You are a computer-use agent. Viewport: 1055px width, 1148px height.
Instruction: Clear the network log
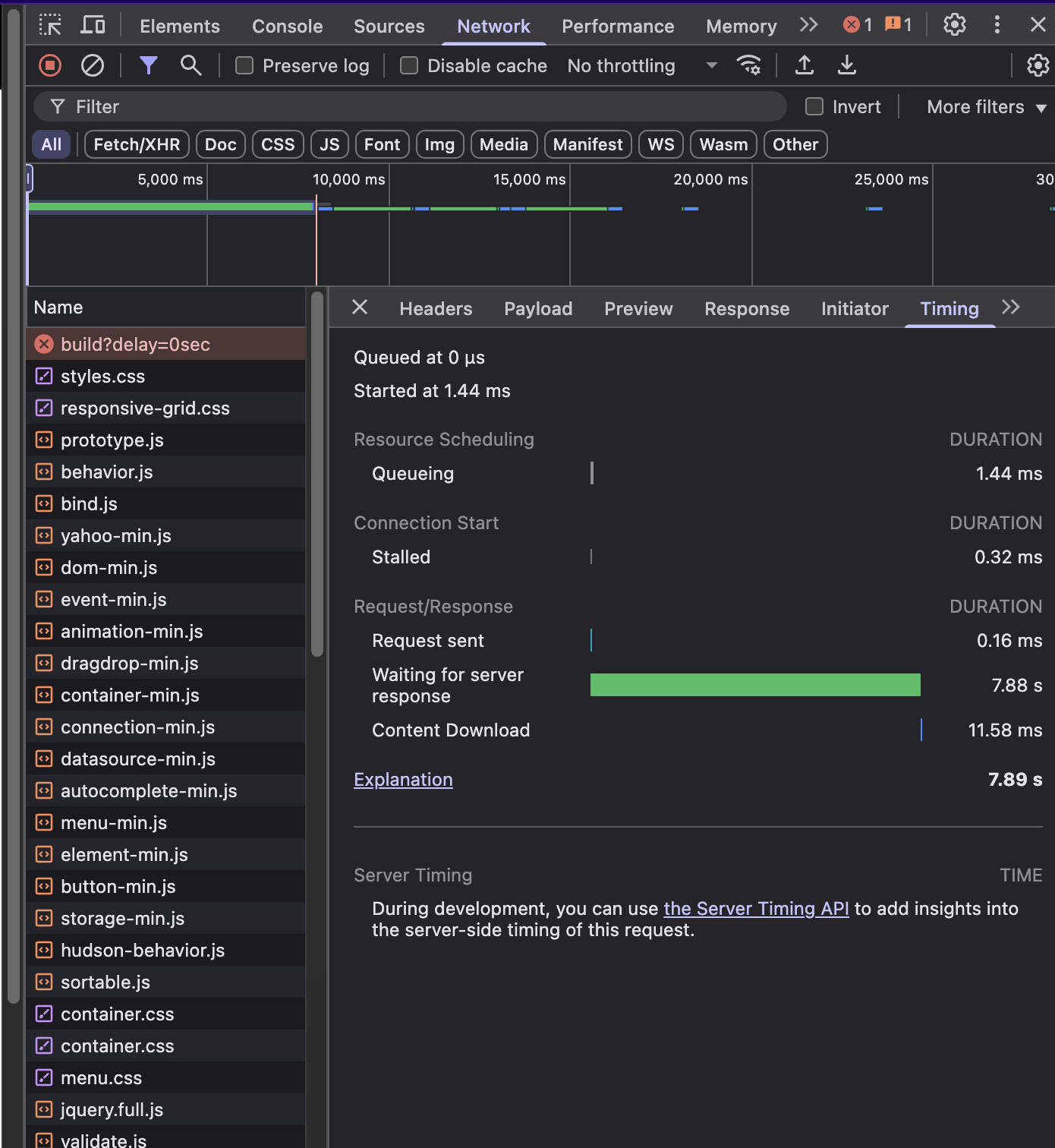(93, 66)
